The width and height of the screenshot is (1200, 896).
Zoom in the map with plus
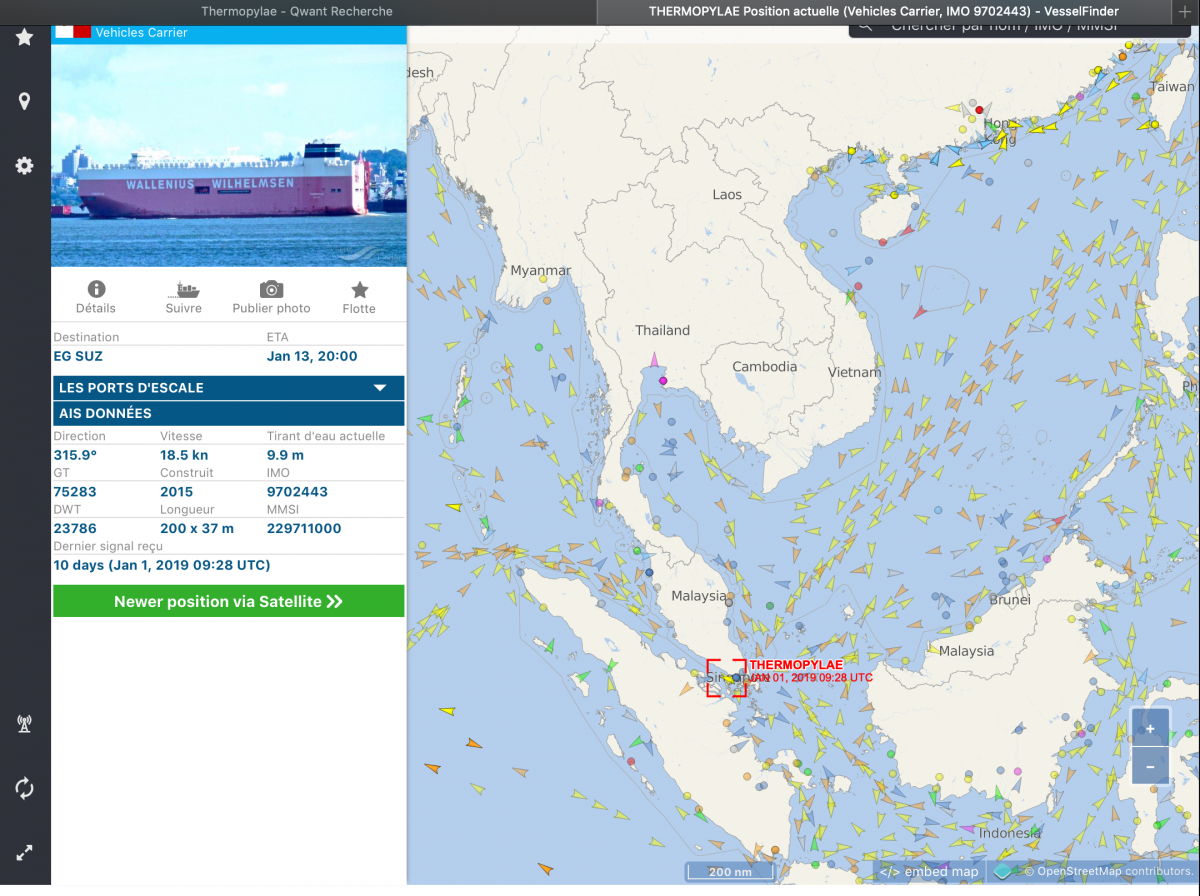pos(1150,729)
